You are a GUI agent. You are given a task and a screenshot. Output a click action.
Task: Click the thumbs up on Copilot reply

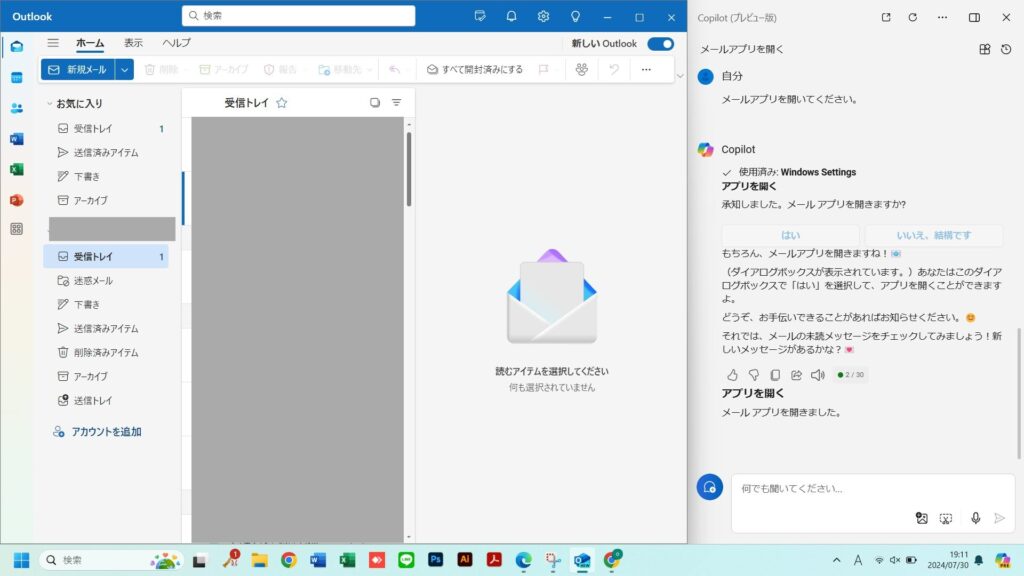(x=732, y=375)
